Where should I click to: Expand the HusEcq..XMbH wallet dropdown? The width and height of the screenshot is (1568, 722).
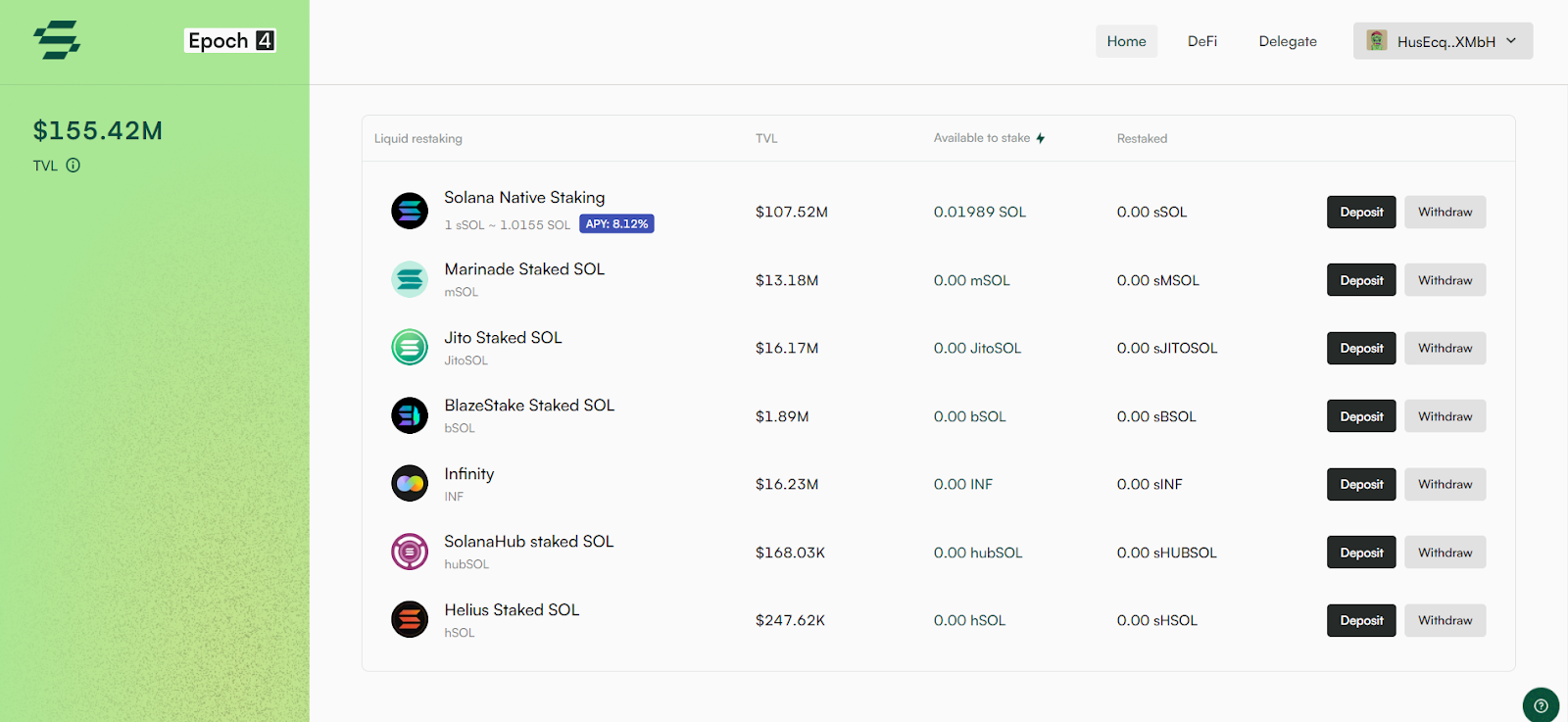coord(1443,41)
